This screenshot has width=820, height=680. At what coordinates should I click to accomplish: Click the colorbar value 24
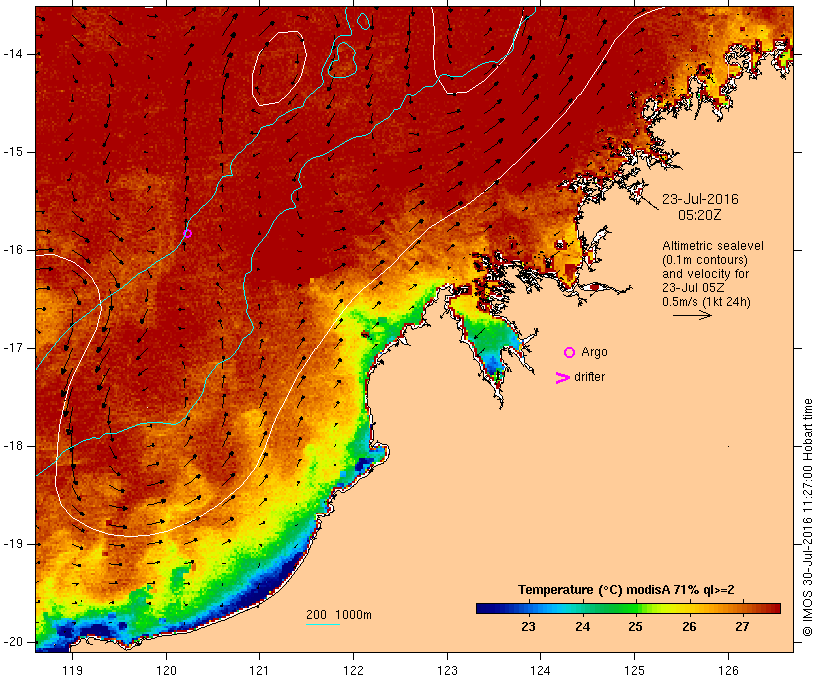coord(582,627)
